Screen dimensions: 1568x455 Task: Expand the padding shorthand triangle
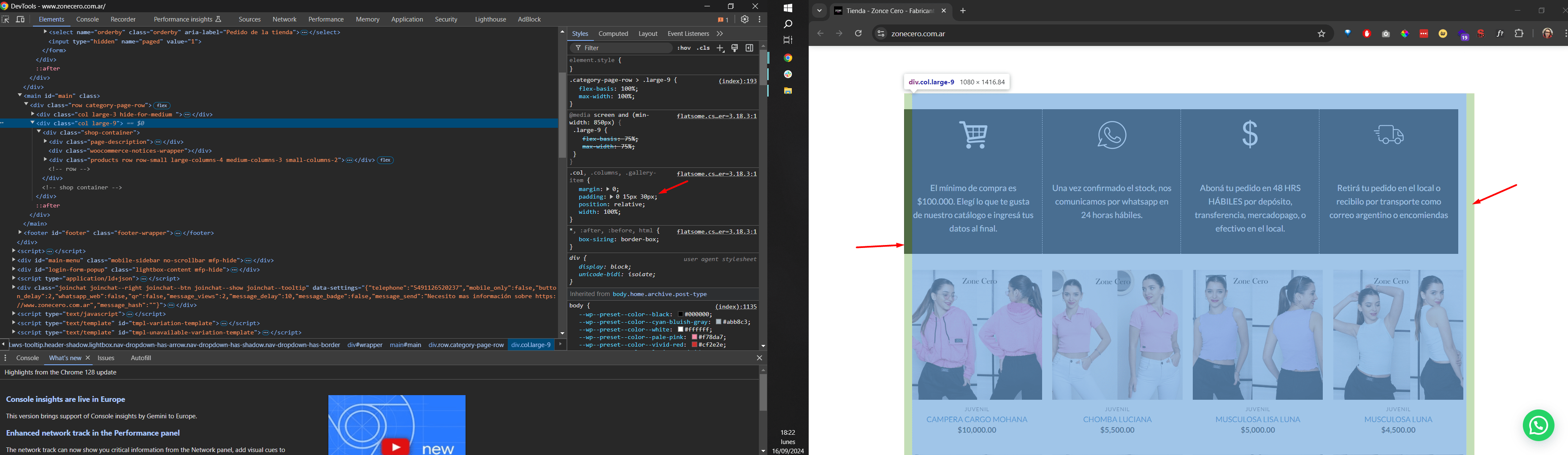(x=612, y=197)
